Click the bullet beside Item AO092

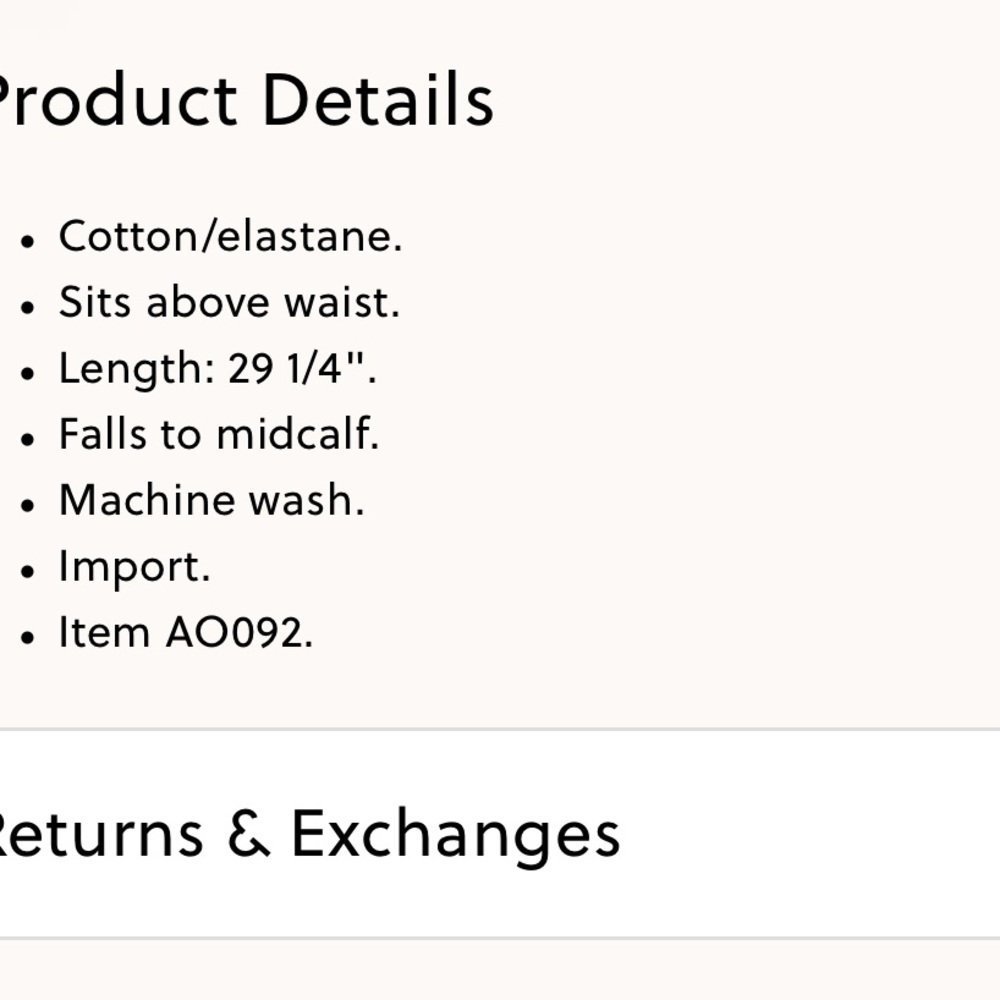coord(27,637)
